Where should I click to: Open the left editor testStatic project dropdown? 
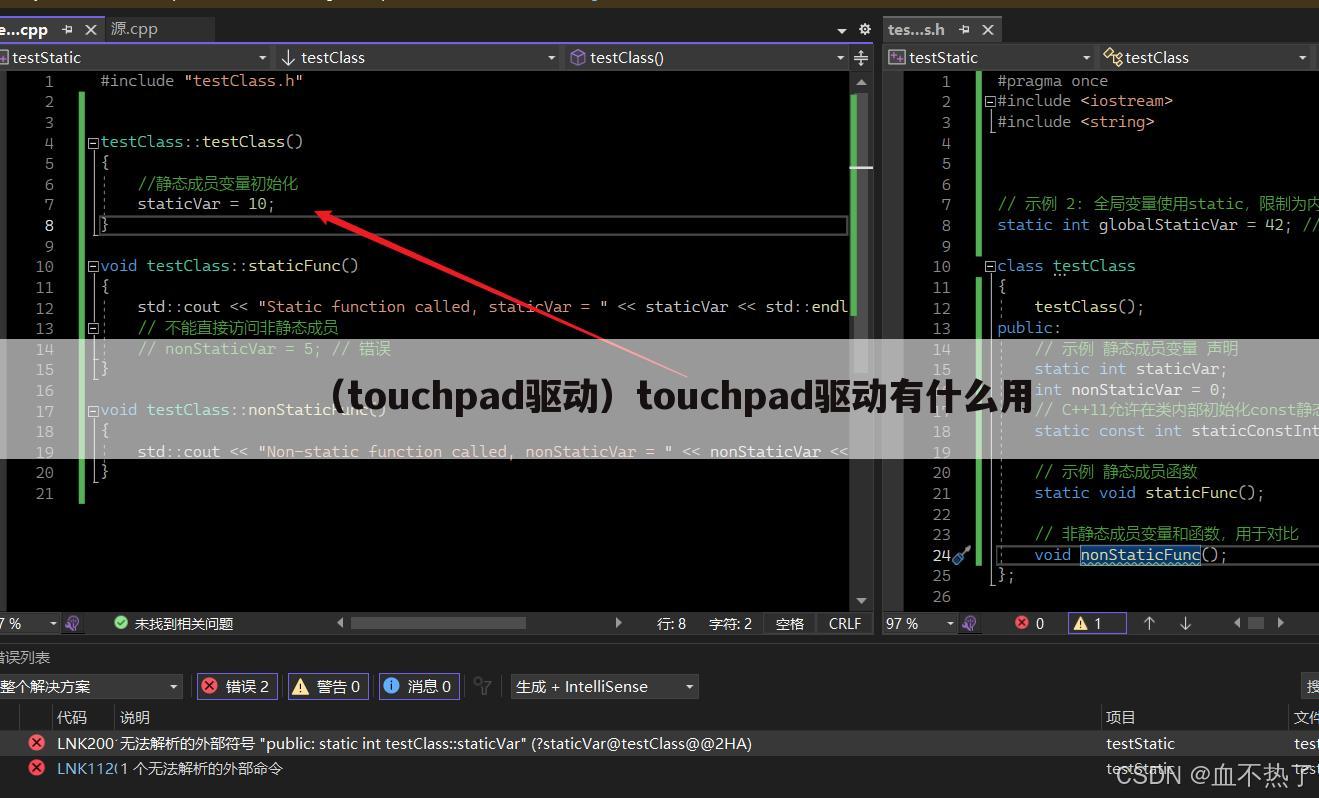[x=134, y=58]
